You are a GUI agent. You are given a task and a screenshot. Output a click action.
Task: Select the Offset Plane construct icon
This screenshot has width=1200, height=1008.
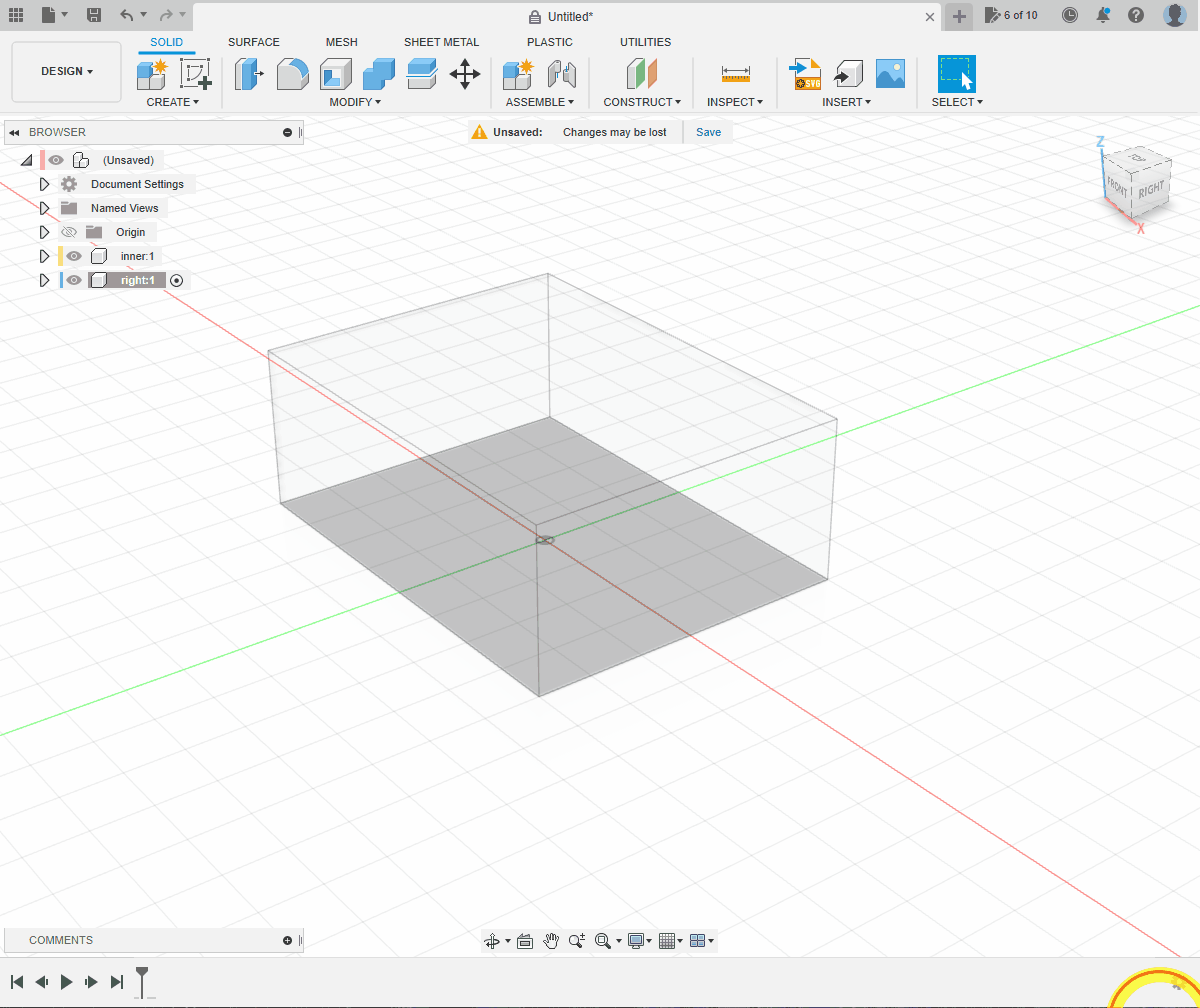(641, 75)
